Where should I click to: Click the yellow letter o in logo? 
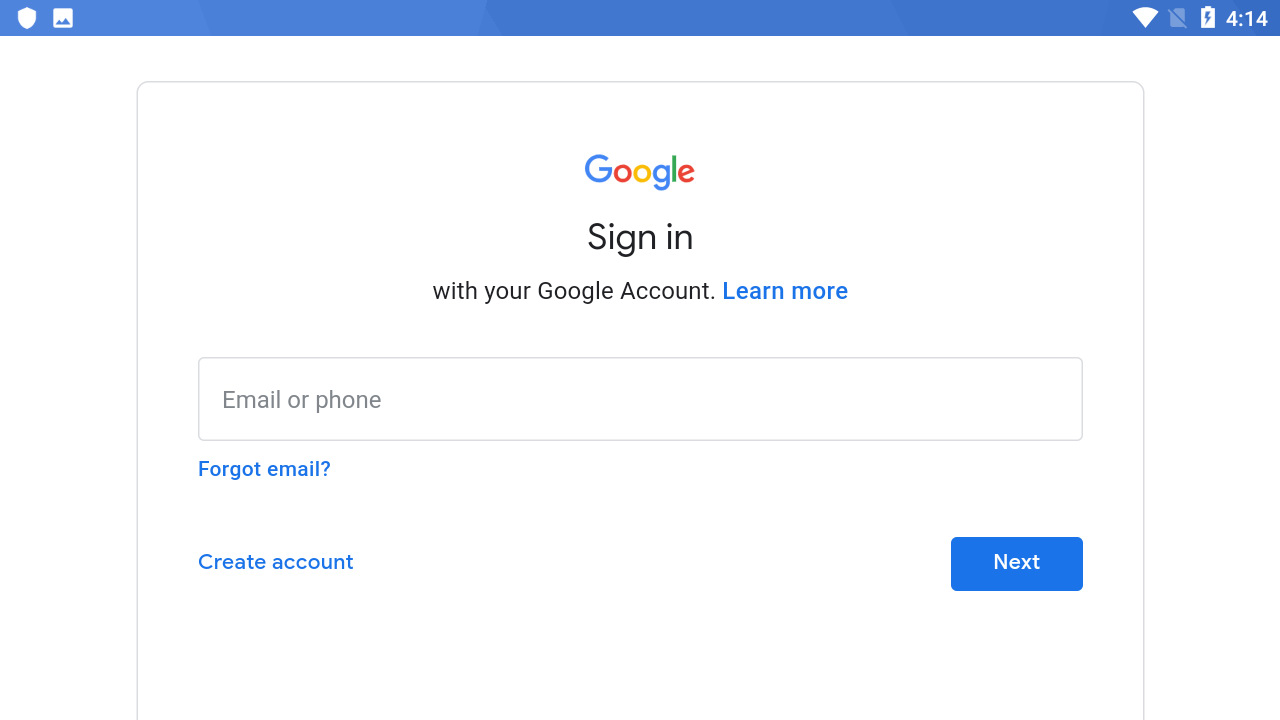coord(642,173)
